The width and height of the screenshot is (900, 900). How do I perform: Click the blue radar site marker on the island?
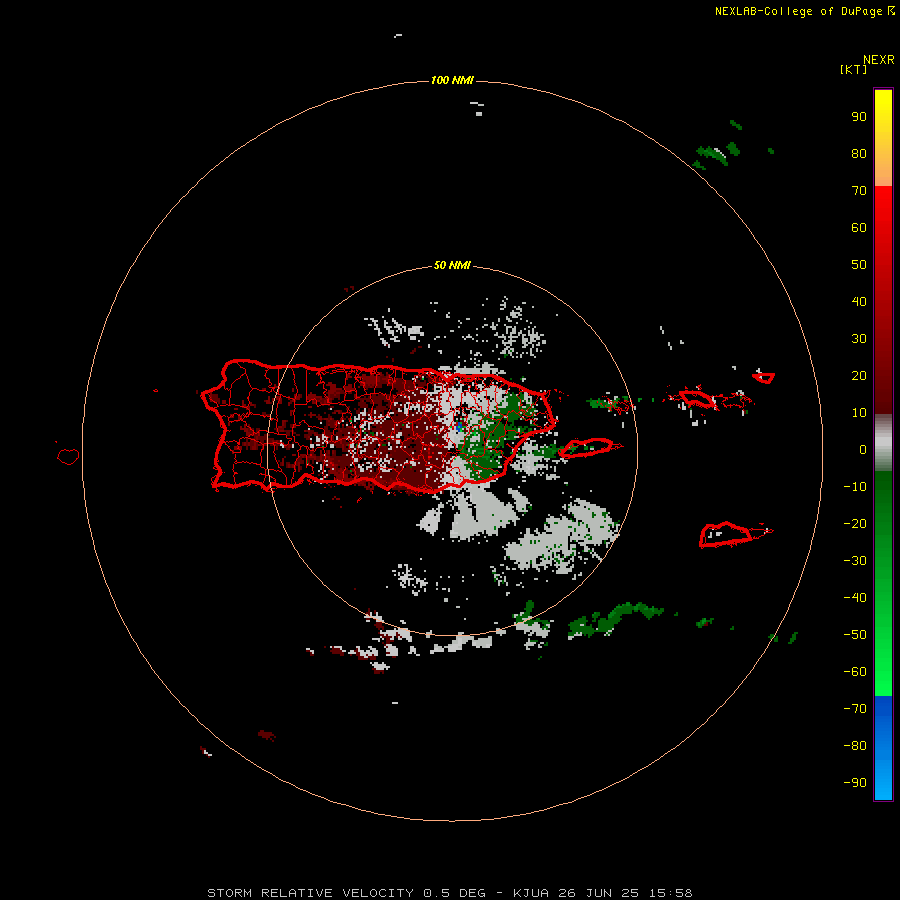(x=459, y=426)
